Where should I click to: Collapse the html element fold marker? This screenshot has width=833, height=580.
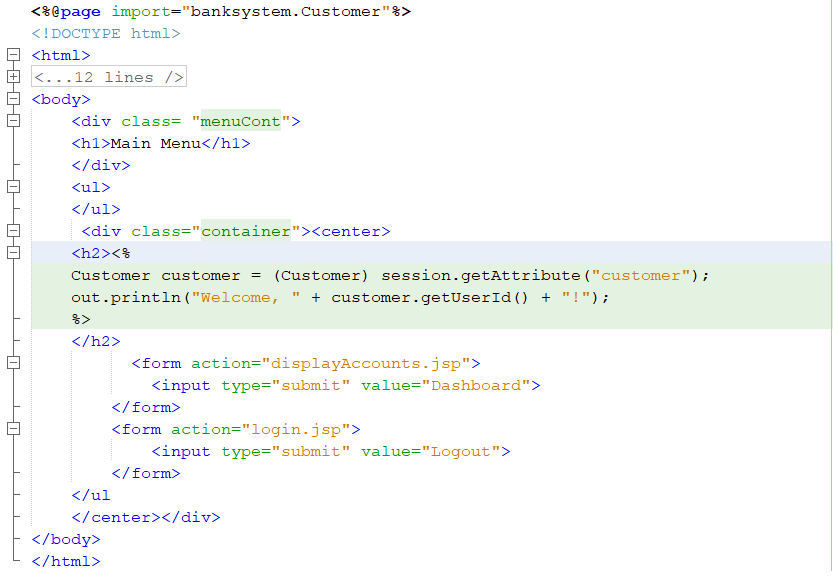12,55
